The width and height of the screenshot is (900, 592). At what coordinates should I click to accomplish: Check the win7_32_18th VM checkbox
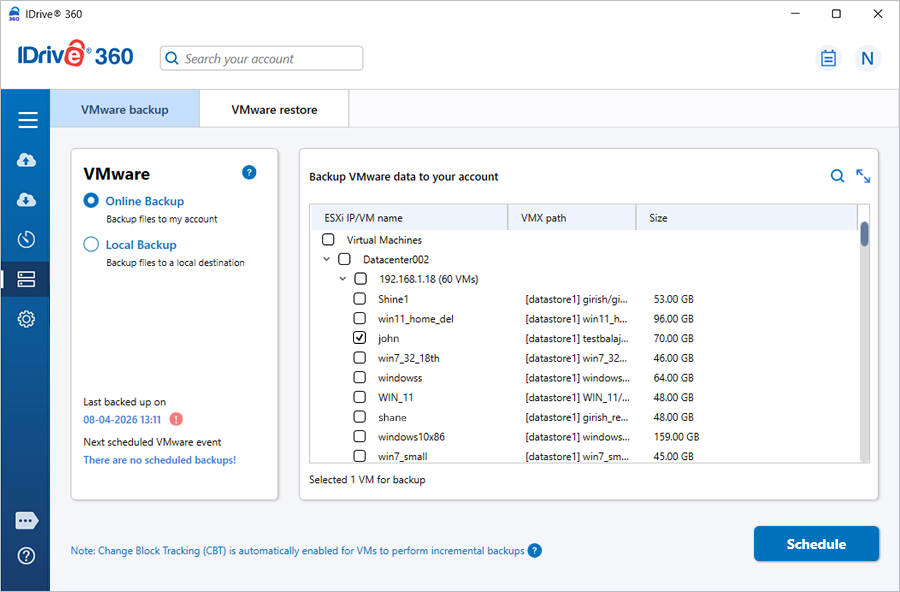pyautogui.click(x=359, y=358)
